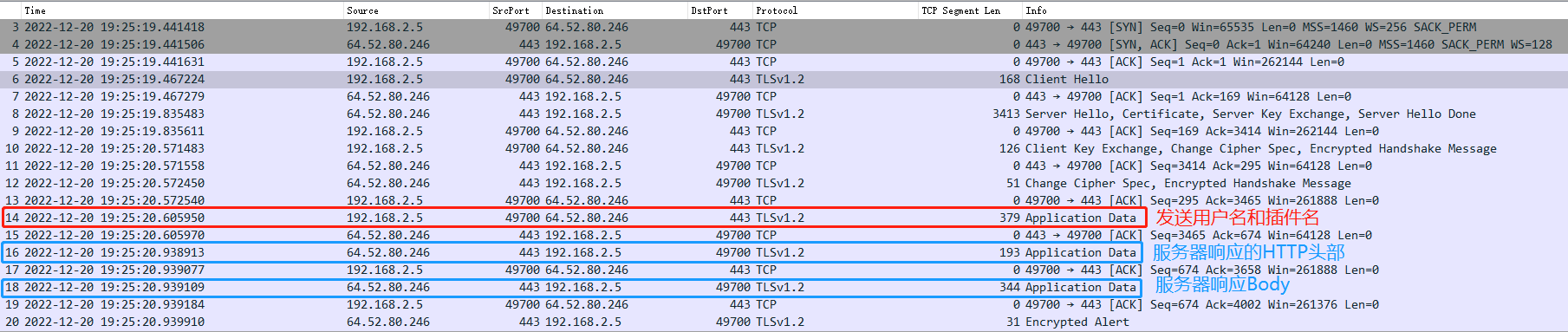Click segment length 31 in packet 20
The height and width of the screenshot is (332, 1568).
[x=1013, y=322]
